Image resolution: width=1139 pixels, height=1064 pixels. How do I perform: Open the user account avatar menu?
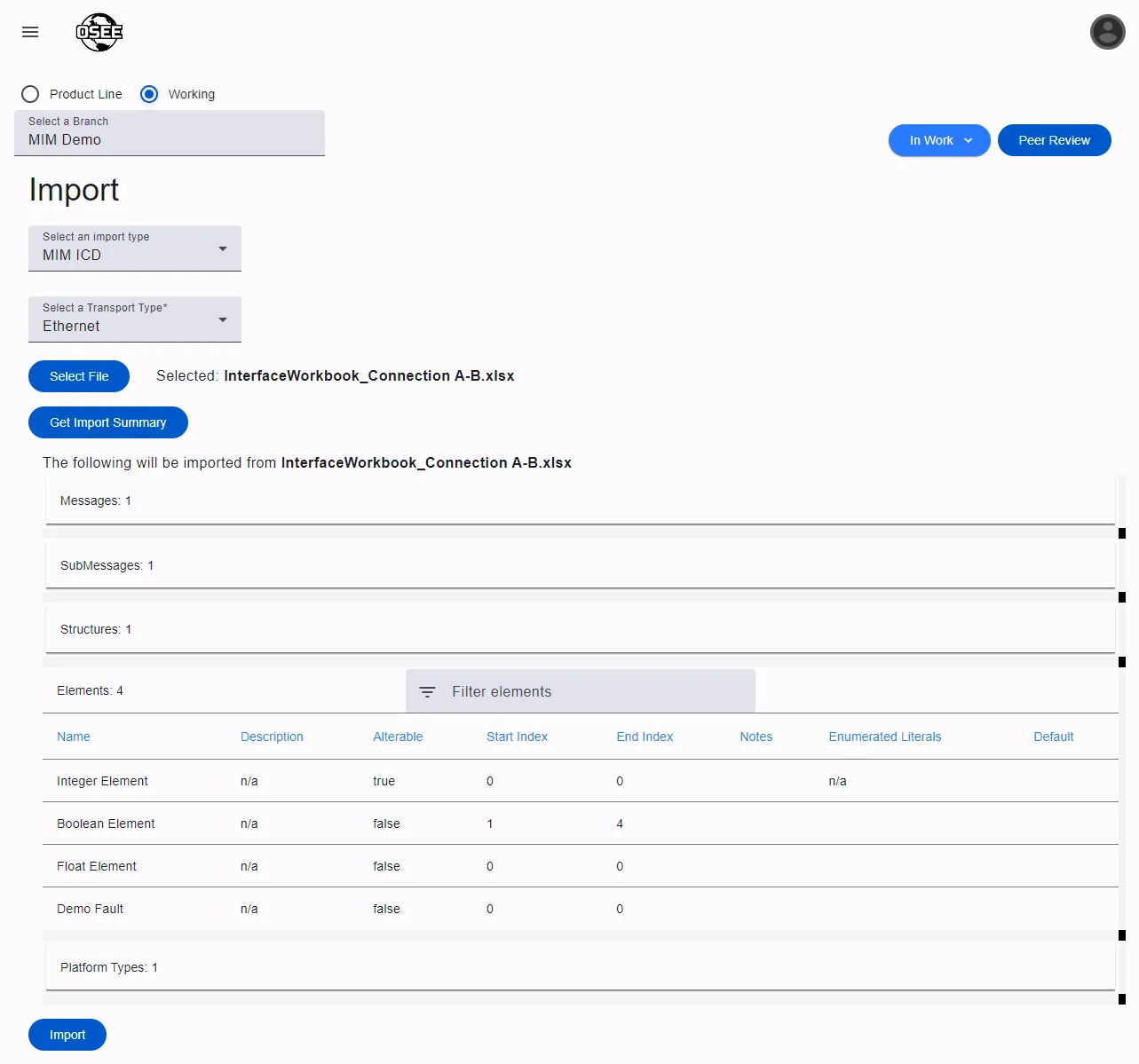[1107, 32]
